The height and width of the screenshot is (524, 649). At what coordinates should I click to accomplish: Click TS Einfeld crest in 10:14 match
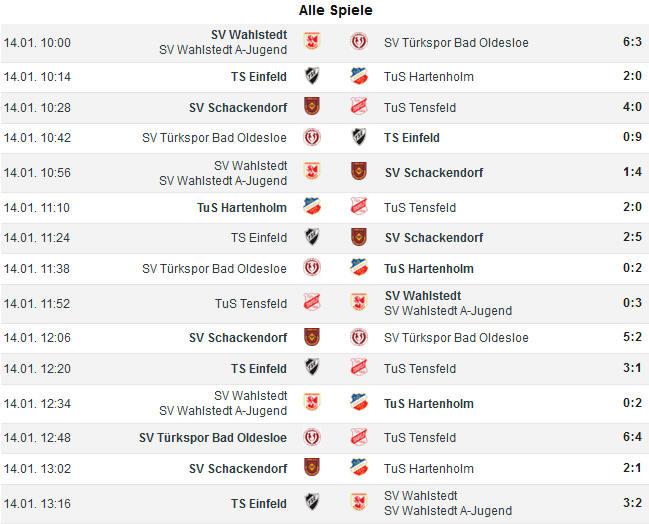click(312, 76)
